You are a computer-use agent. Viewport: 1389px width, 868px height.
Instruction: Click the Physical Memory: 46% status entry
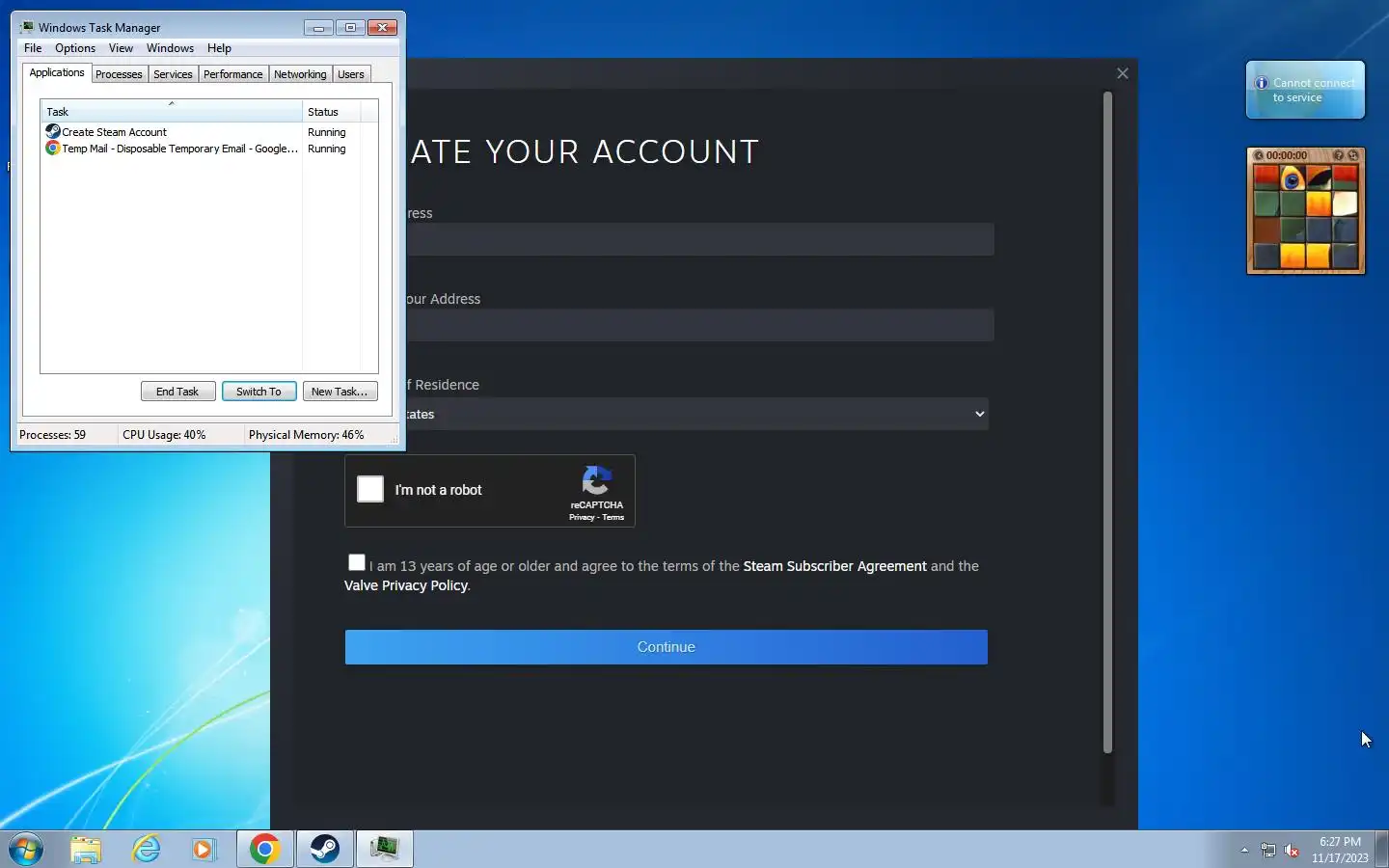tap(307, 435)
